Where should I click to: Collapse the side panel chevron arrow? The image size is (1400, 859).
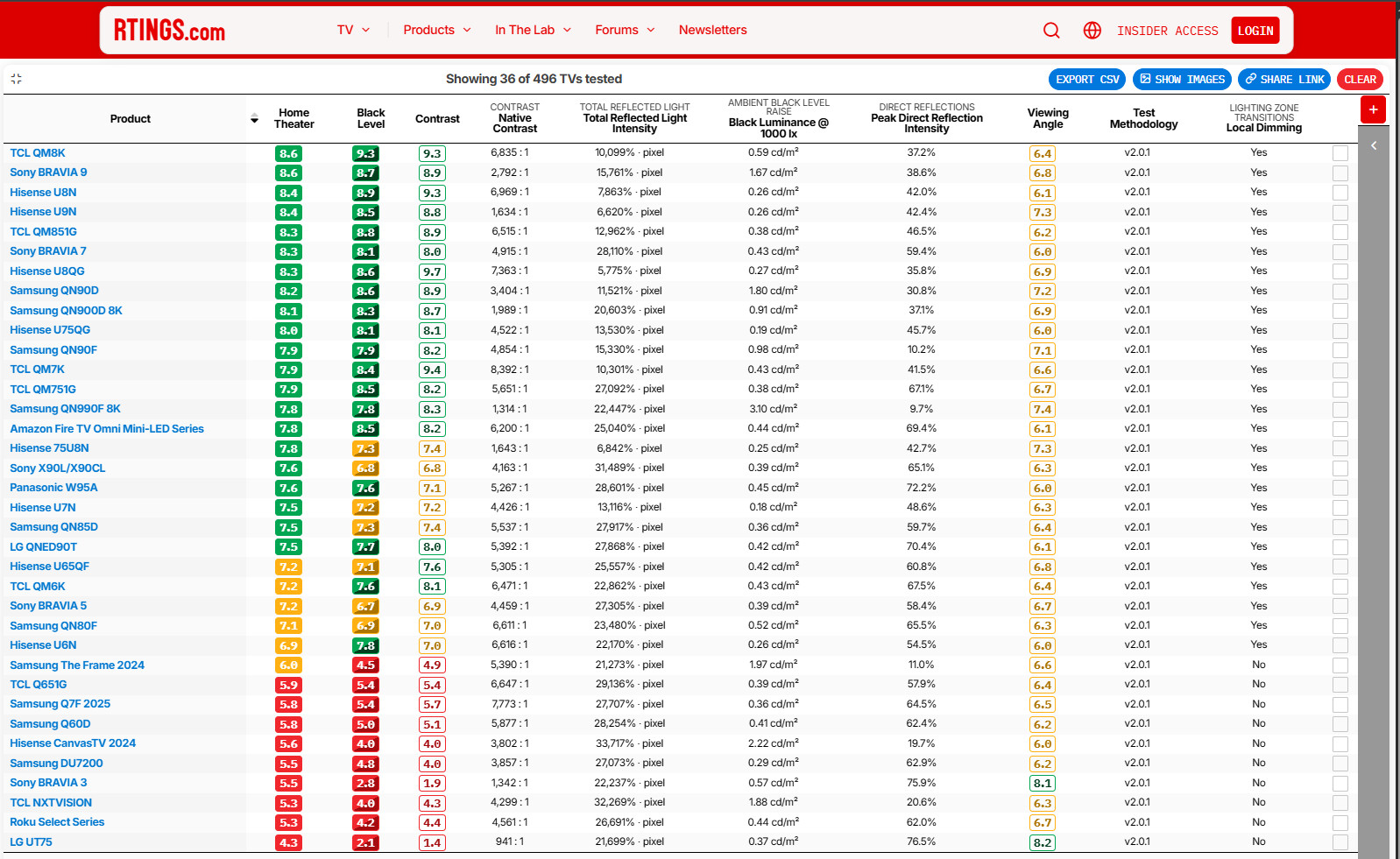point(1374,145)
